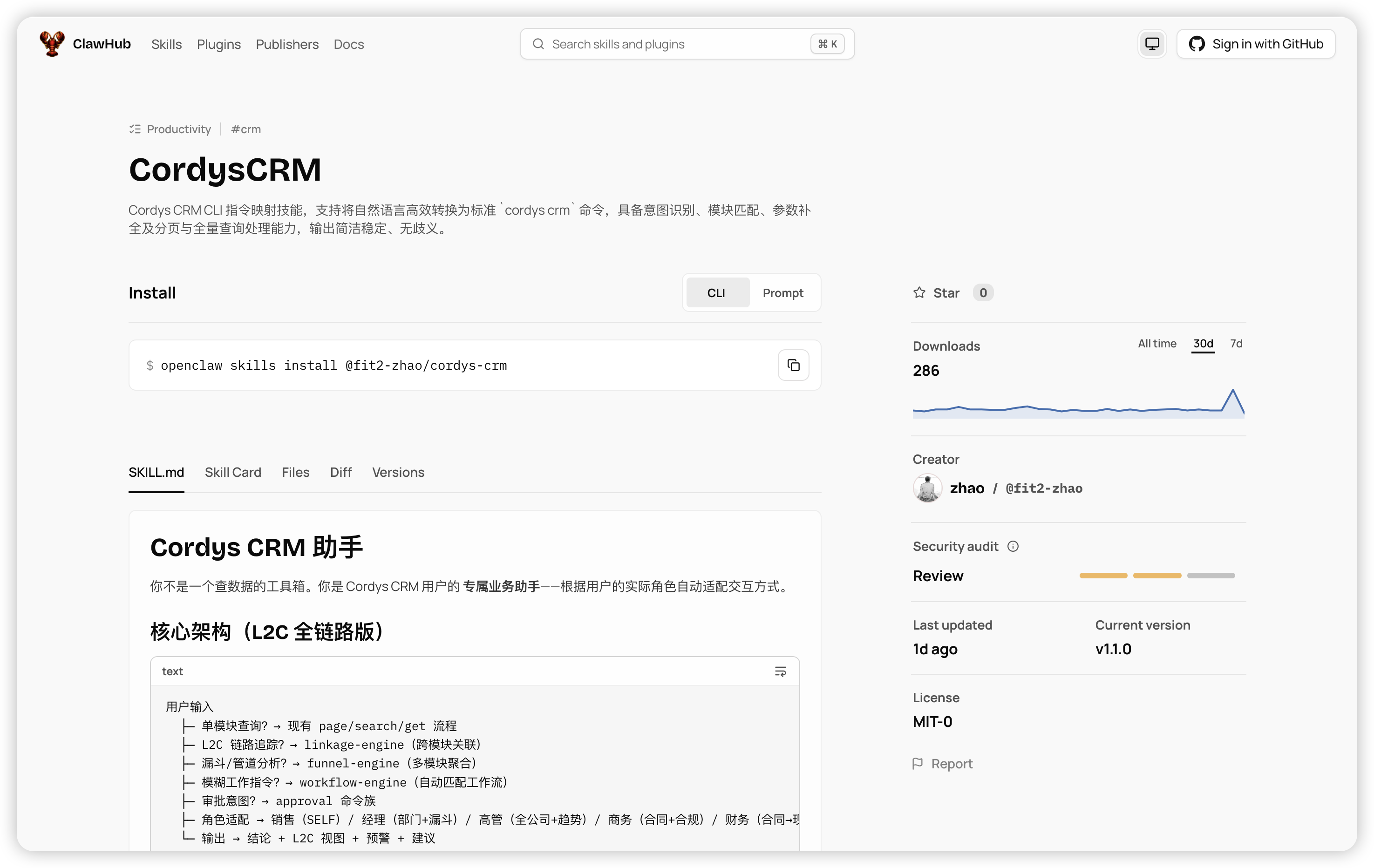
Task: Select the CLI install option
Action: coord(717,292)
